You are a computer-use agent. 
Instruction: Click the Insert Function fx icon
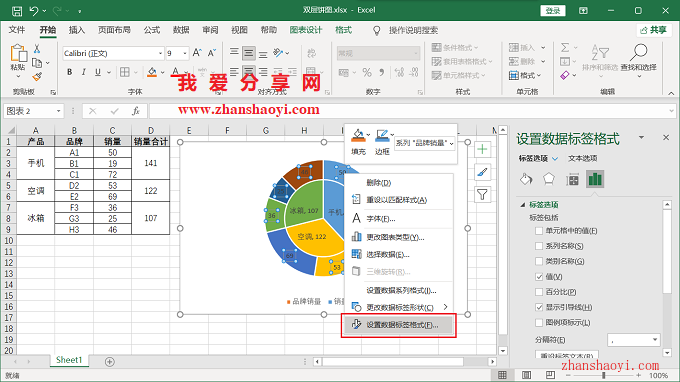136,111
